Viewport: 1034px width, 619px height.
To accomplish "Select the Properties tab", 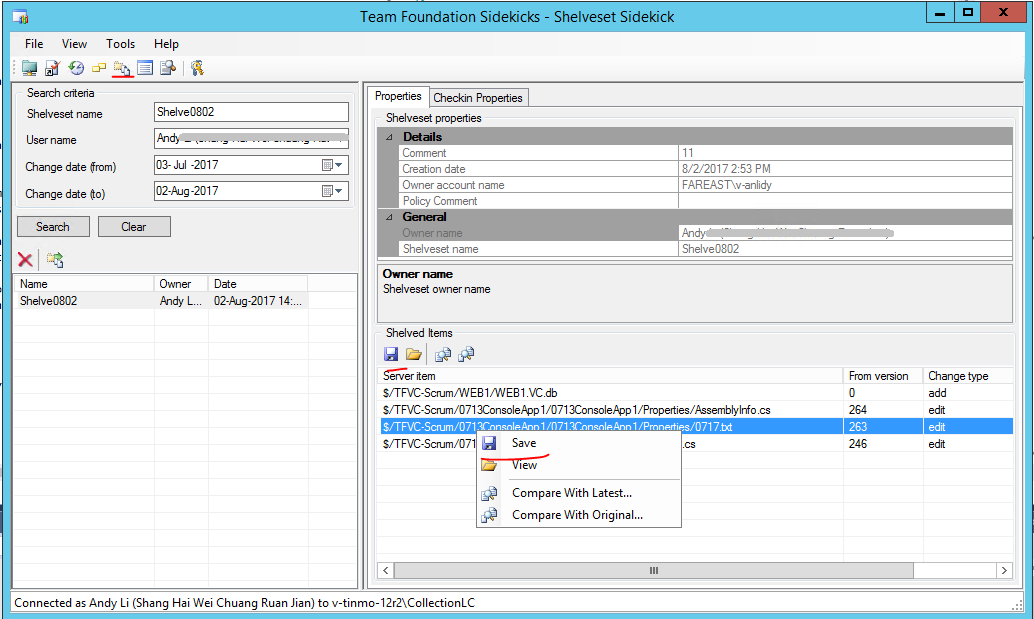I will click(398, 96).
